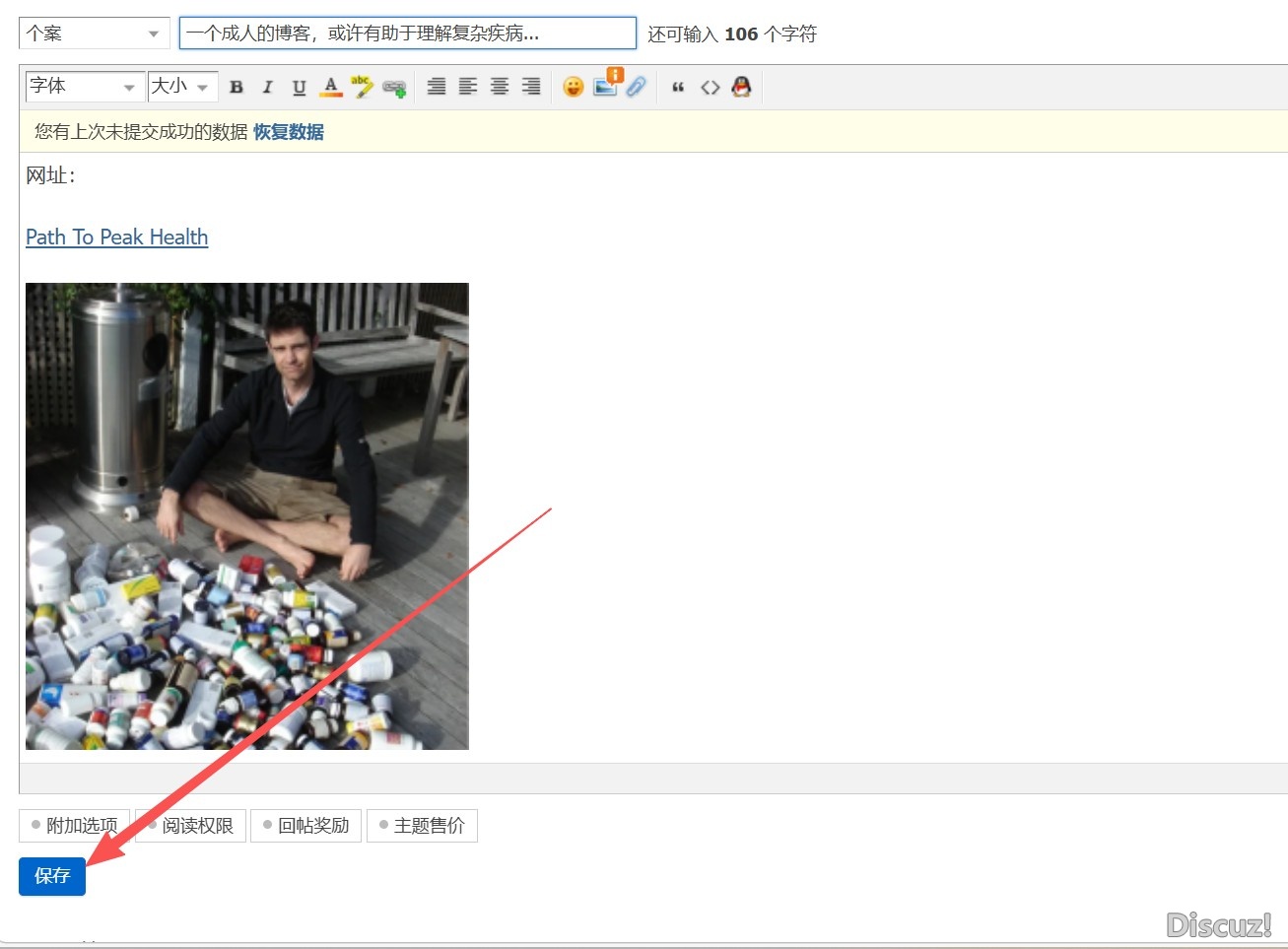Apply underline formatting
The image size is (1288, 949).
point(299,87)
